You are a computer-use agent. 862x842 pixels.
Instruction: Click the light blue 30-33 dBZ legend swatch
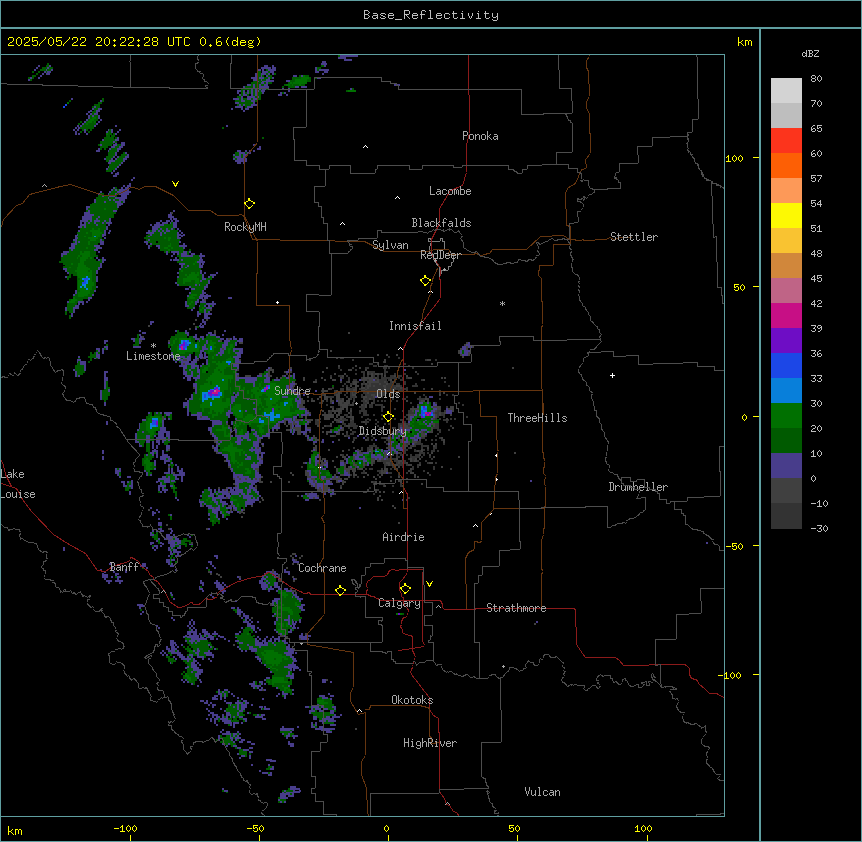point(786,390)
